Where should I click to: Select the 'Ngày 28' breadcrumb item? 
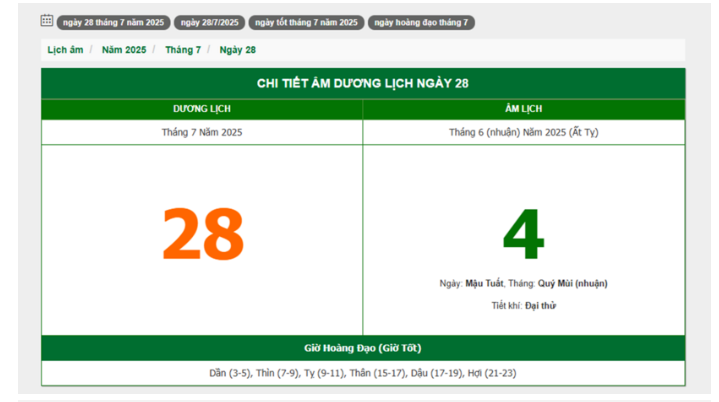(237, 50)
